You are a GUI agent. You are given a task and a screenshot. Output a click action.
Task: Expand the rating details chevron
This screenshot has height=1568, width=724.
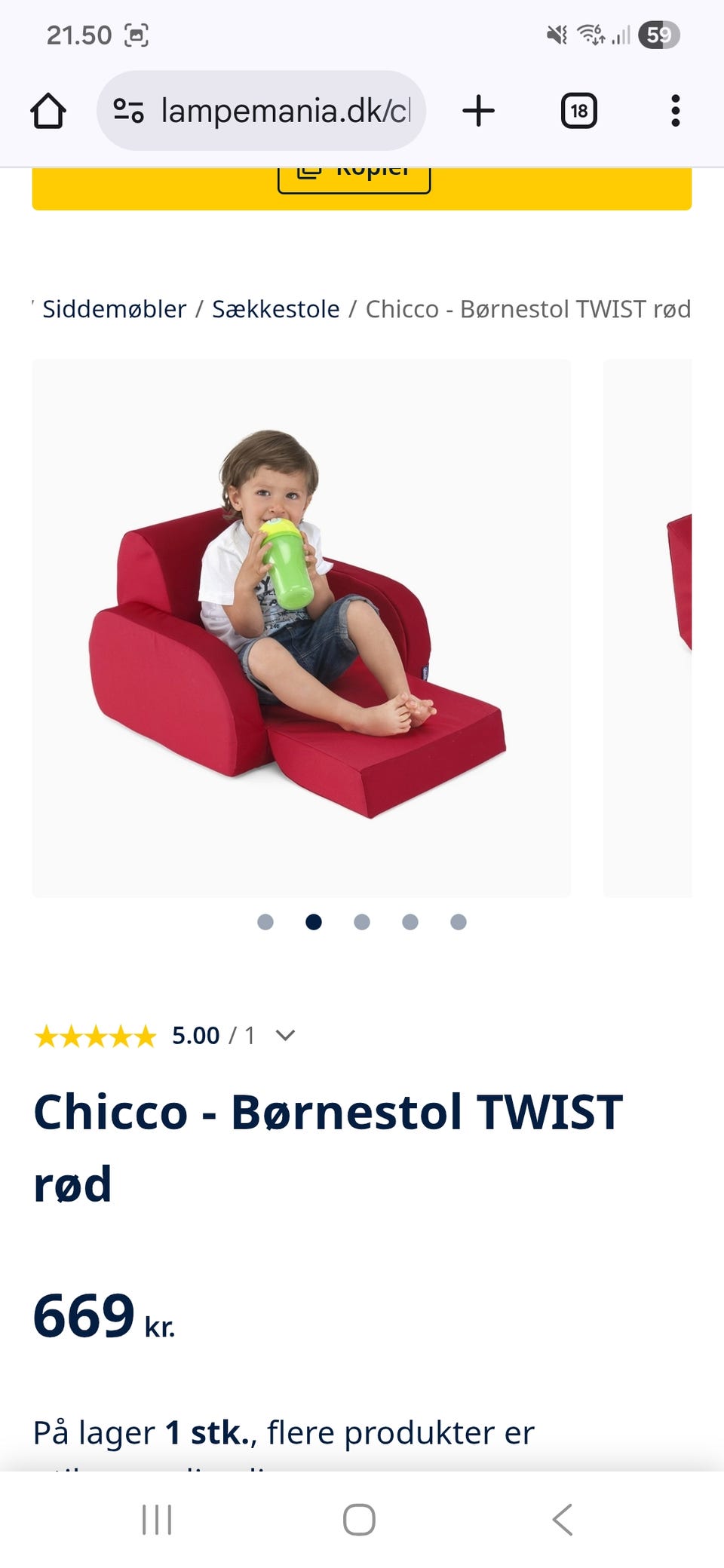pos(285,1035)
